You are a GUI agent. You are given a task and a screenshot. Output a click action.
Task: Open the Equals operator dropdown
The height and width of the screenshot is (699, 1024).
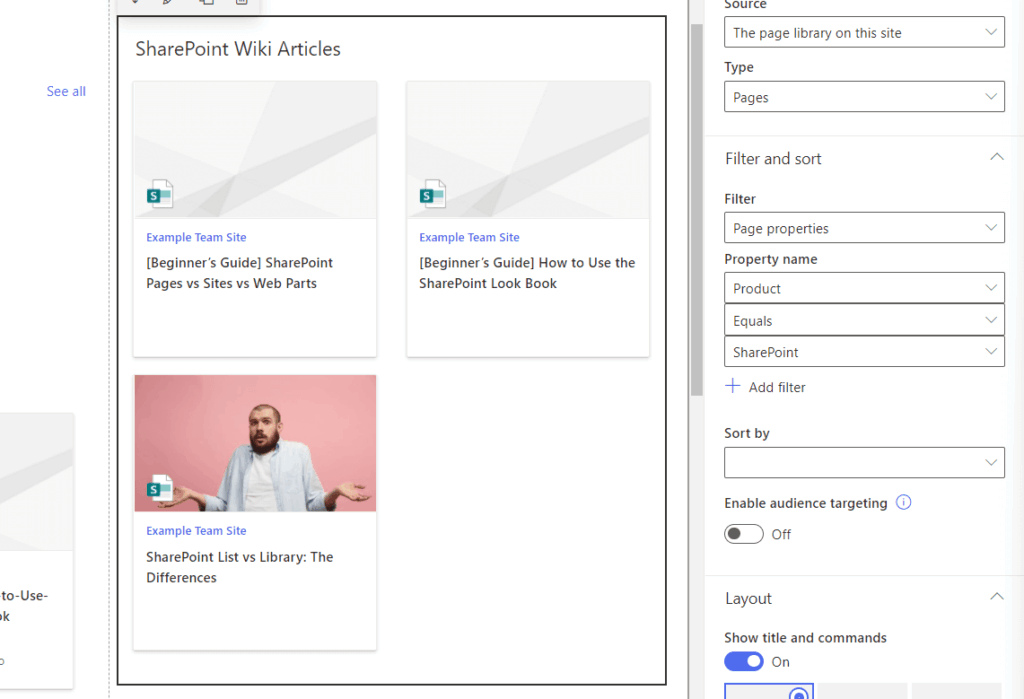tap(864, 320)
